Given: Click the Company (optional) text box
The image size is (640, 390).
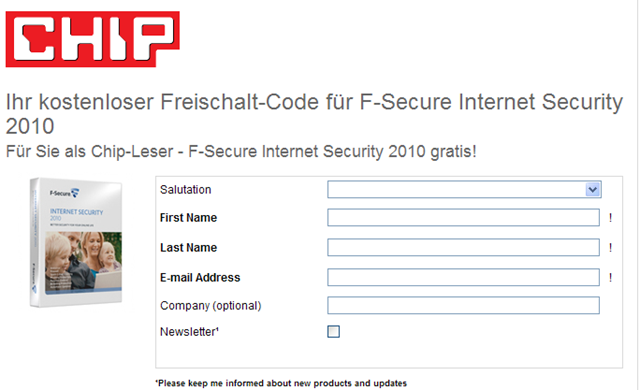Looking at the screenshot, I should coord(463,305).
